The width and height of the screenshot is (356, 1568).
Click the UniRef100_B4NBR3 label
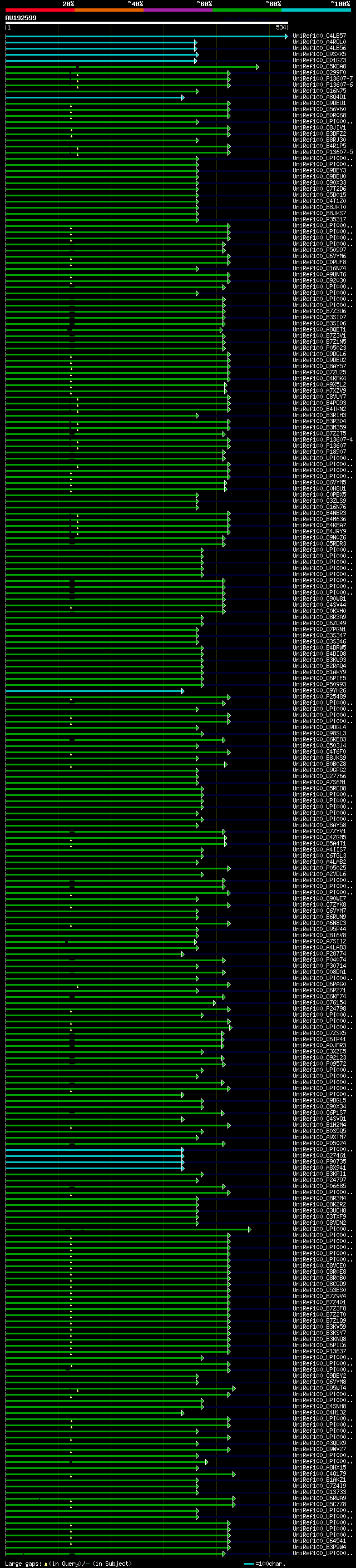click(x=319, y=513)
